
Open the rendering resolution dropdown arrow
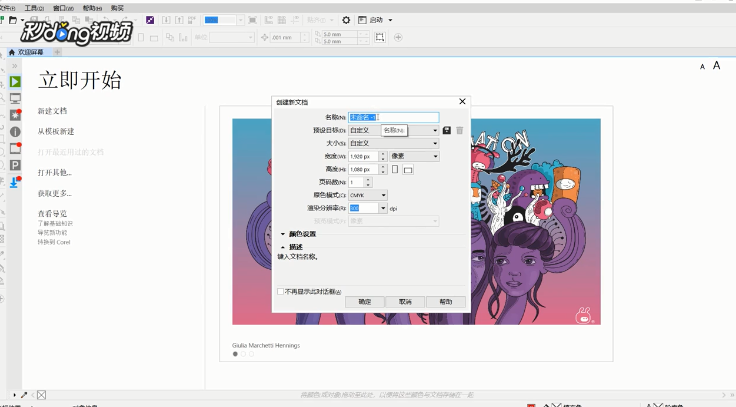click(383, 208)
